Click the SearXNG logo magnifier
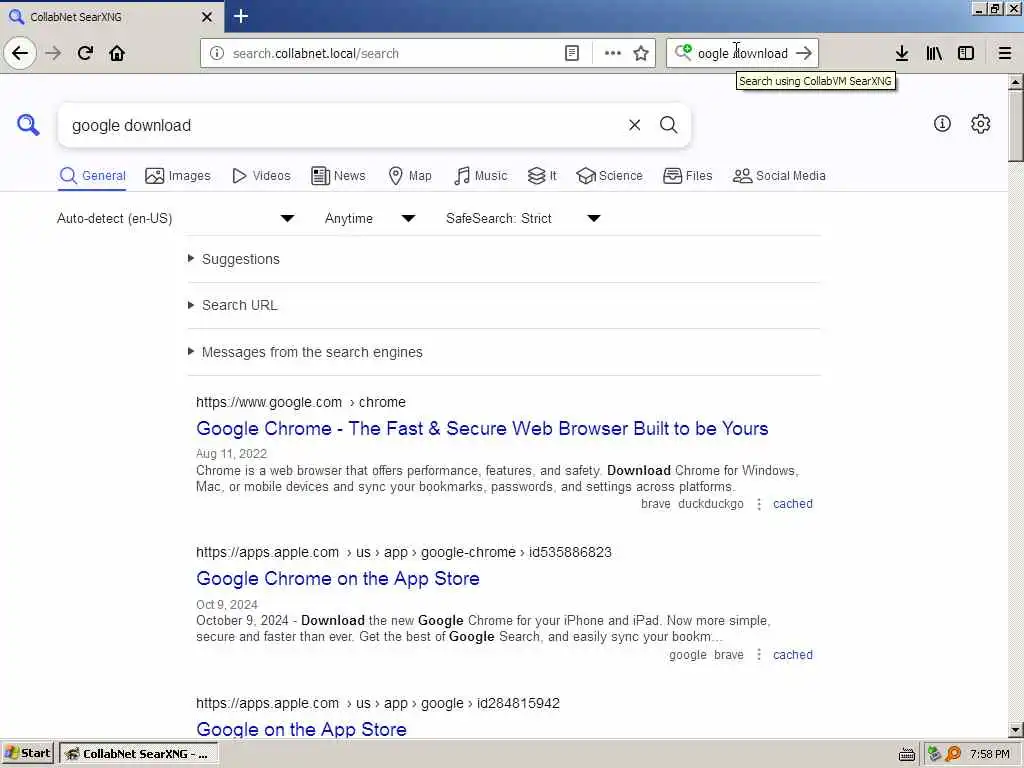 point(28,124)
